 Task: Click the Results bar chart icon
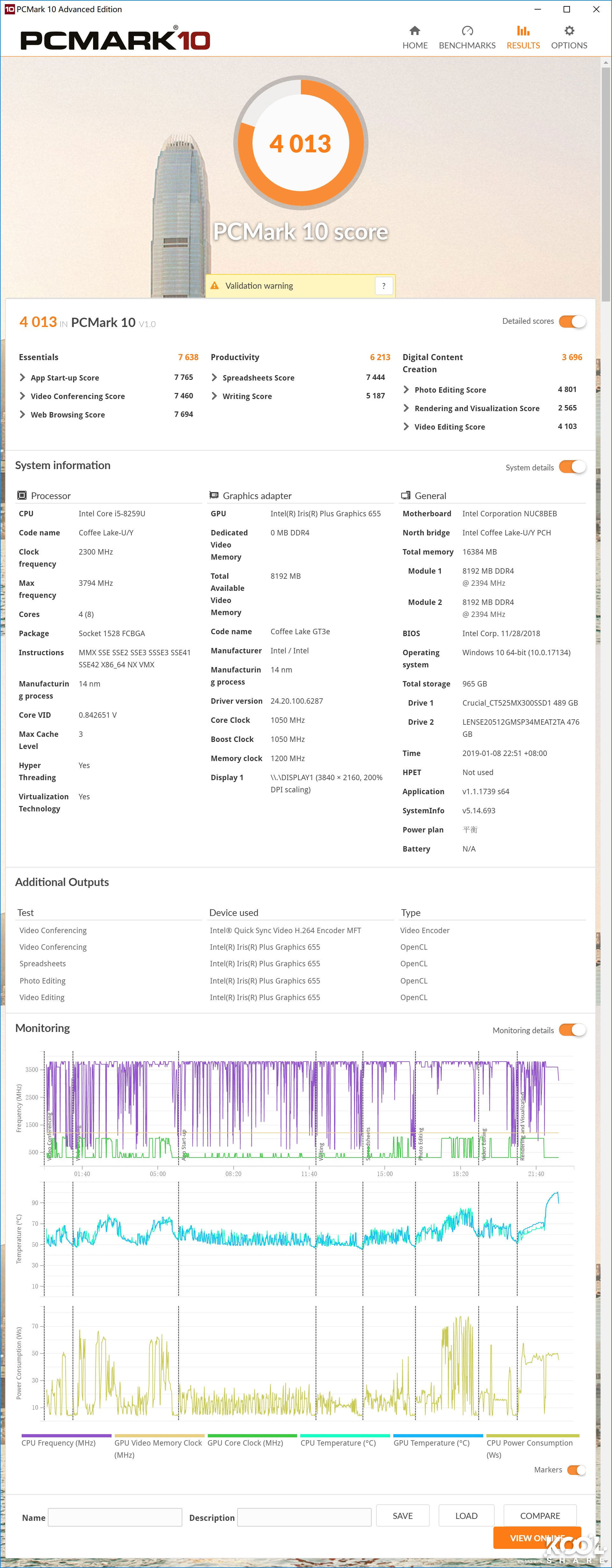[523, 31]
